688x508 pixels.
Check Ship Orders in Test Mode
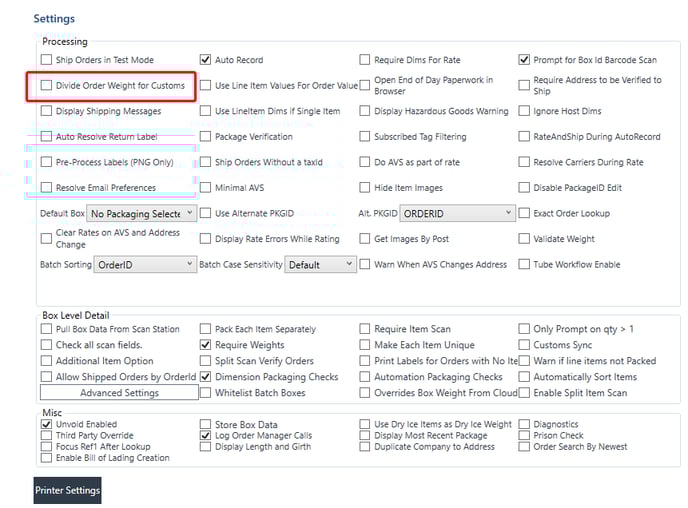[47, 60]
